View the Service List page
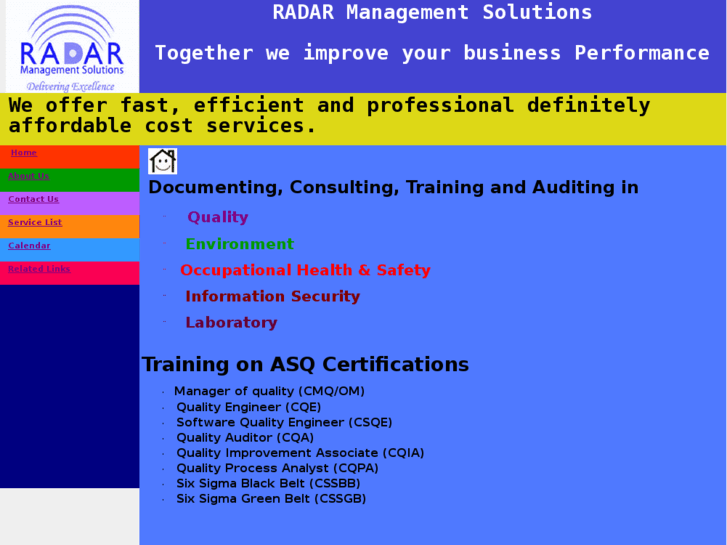The image size is (727, 545). [35, 222]
